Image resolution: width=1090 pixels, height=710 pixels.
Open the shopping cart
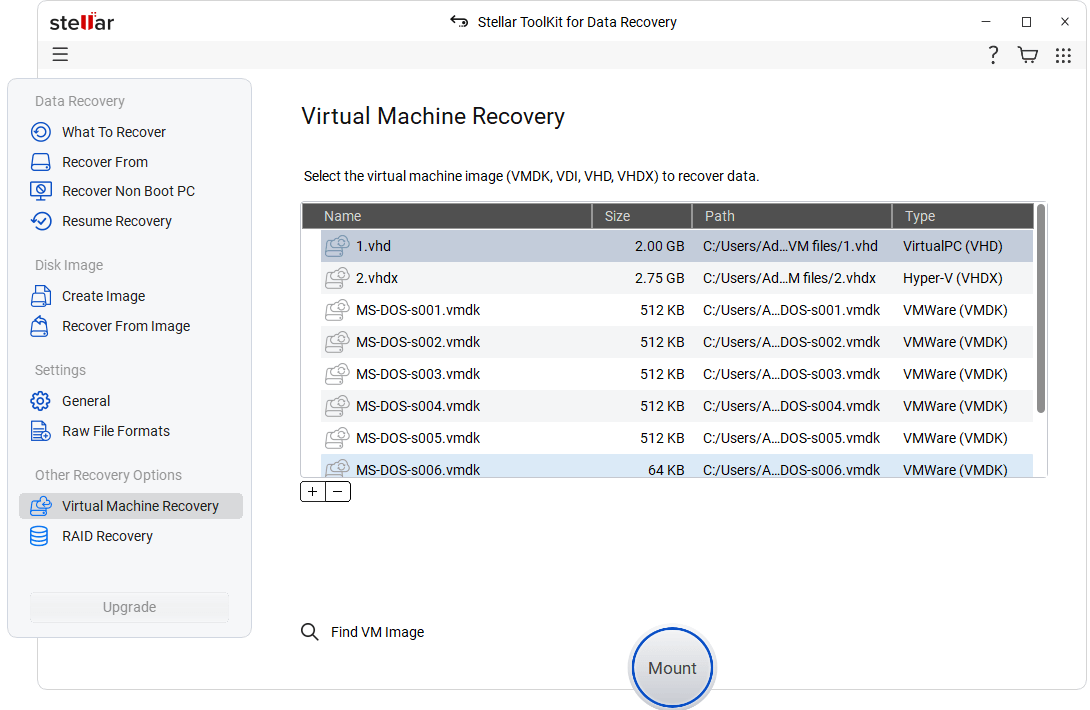tap(1028, 55)
